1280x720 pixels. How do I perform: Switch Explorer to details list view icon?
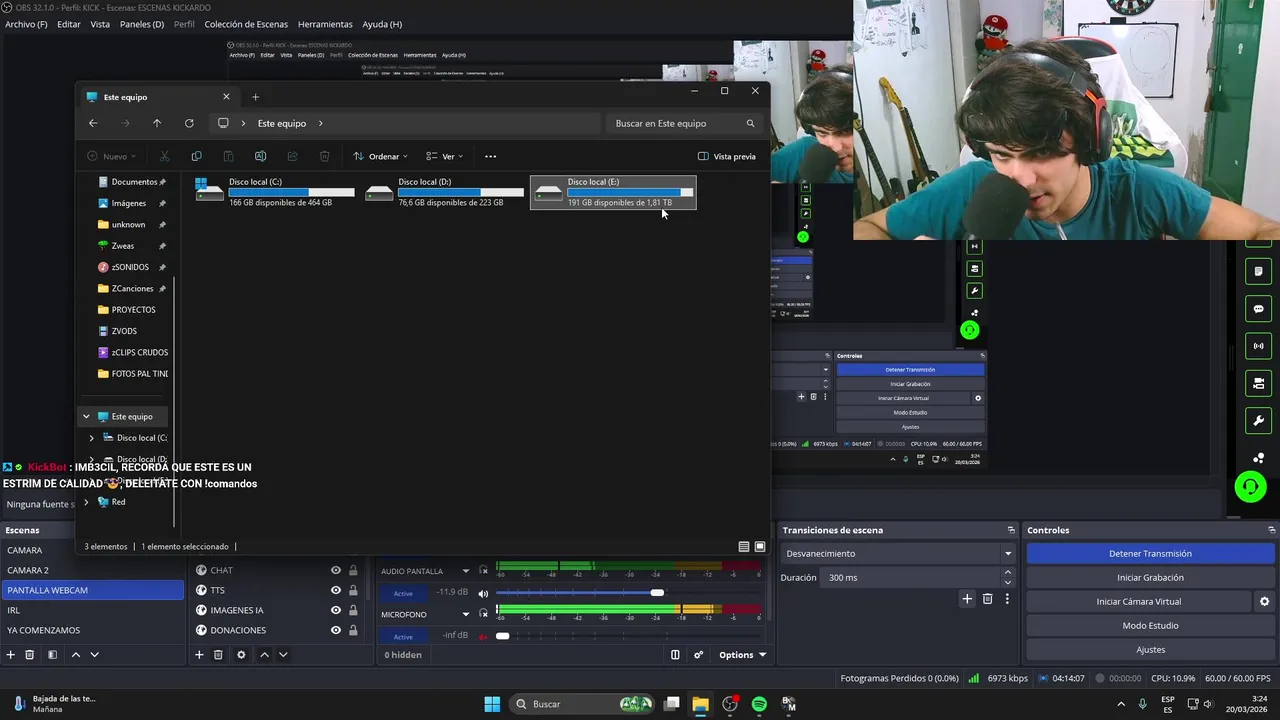tap(743, 547)
